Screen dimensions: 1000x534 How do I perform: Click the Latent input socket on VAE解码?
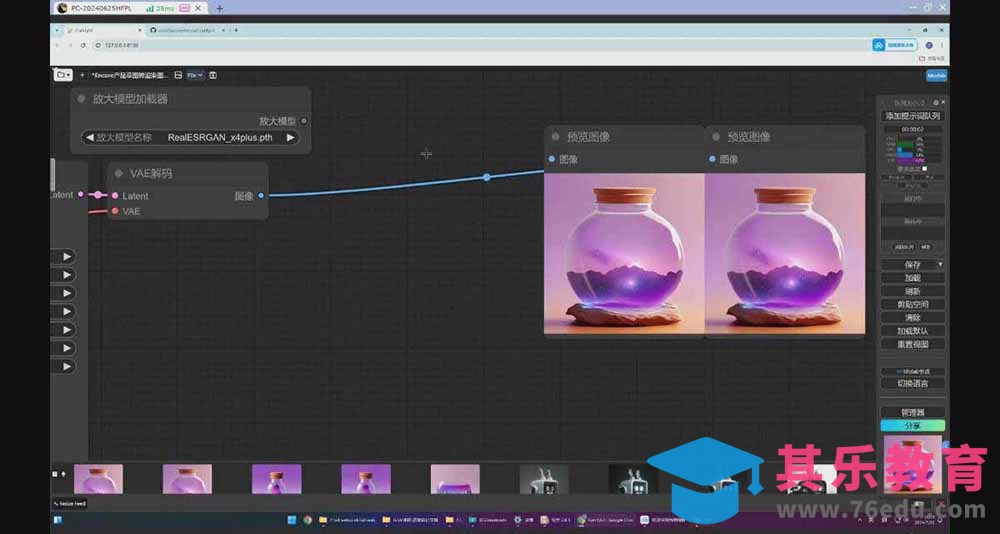115,196
